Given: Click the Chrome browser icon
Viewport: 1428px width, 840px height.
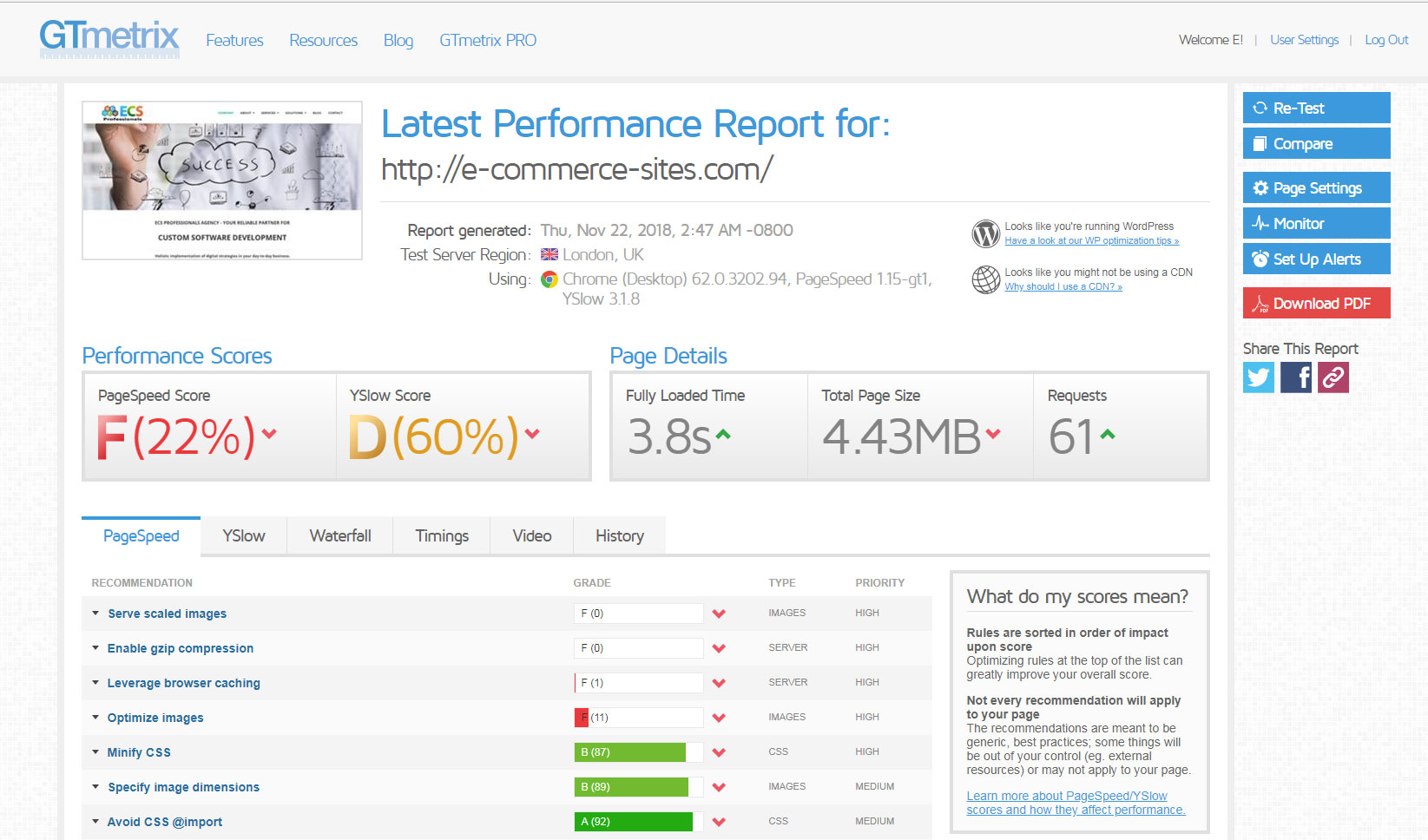Looking at the screenshot, I should pyautogui.click(x=549, y=279).
